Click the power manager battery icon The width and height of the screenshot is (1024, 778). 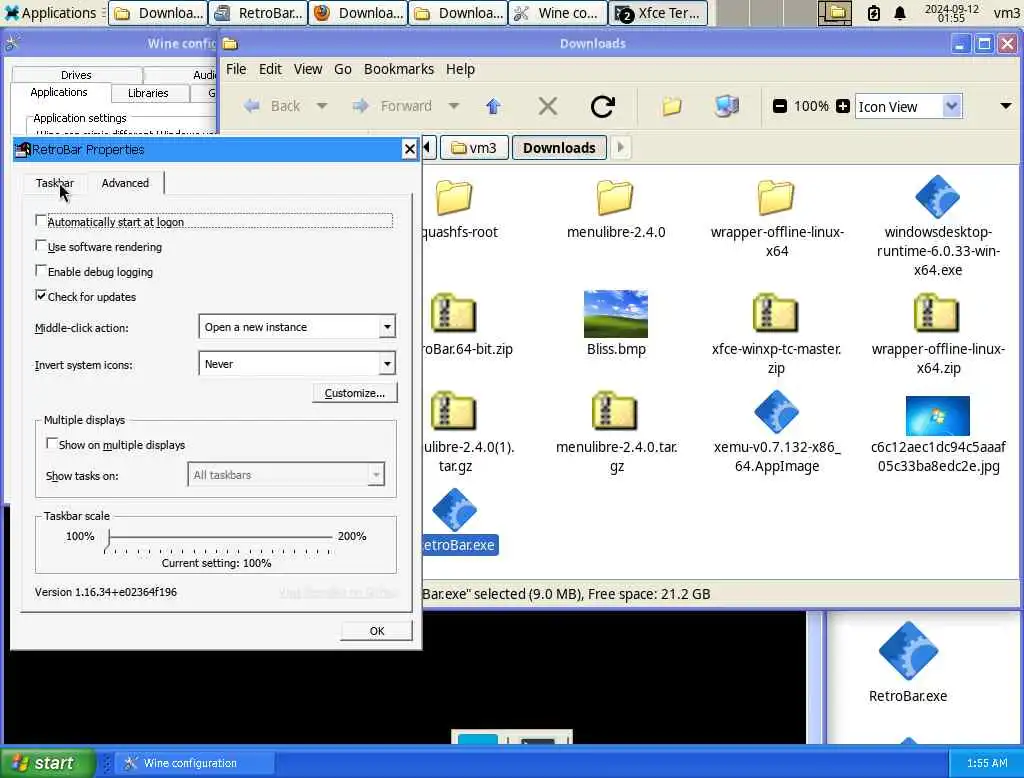pyautogui.click(x=873, y=13)
